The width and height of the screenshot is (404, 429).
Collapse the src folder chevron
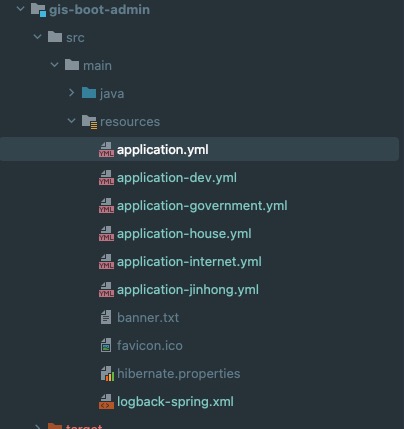point(38,37)
